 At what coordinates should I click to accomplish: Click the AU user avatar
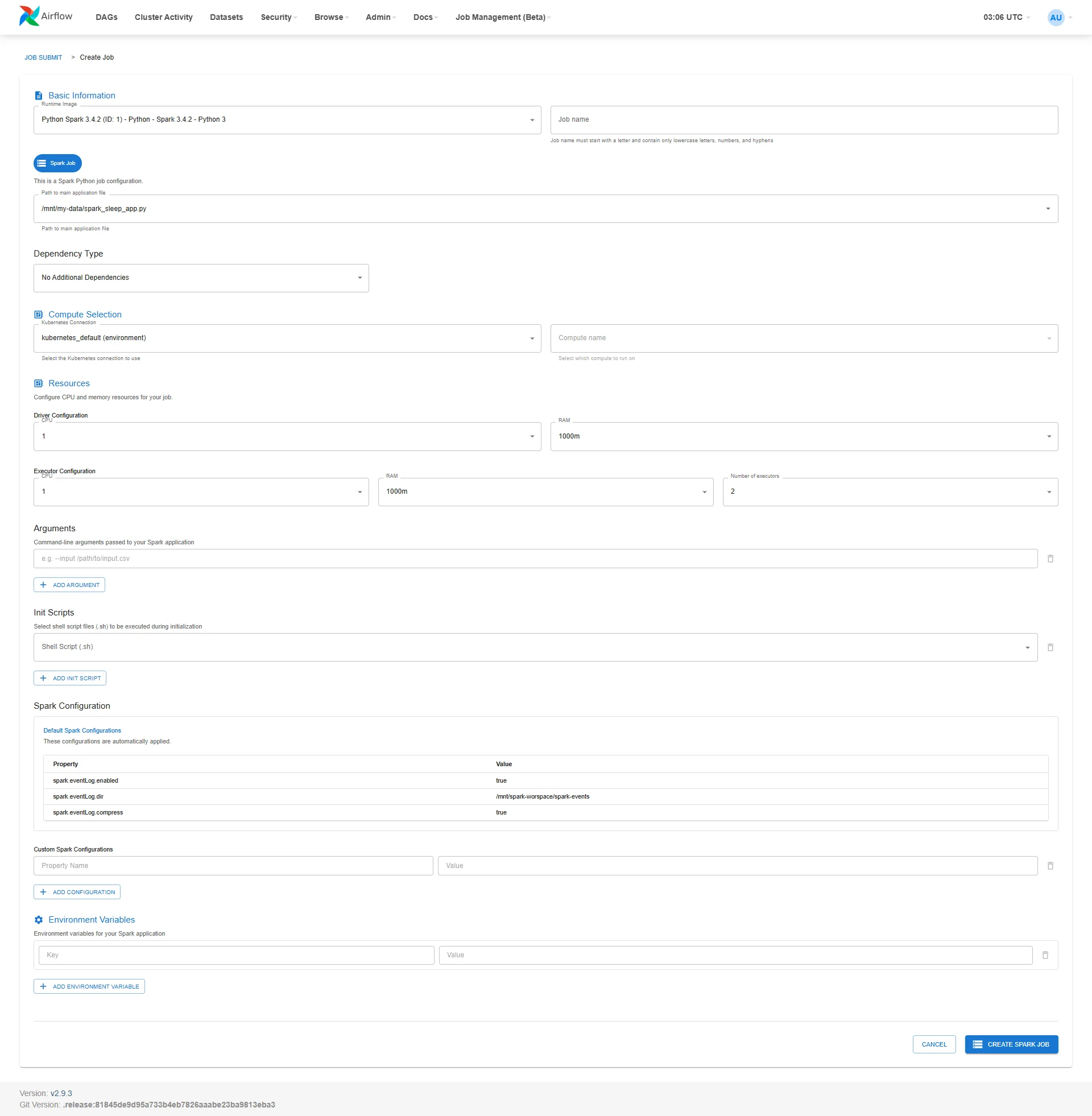[1055, 17]
